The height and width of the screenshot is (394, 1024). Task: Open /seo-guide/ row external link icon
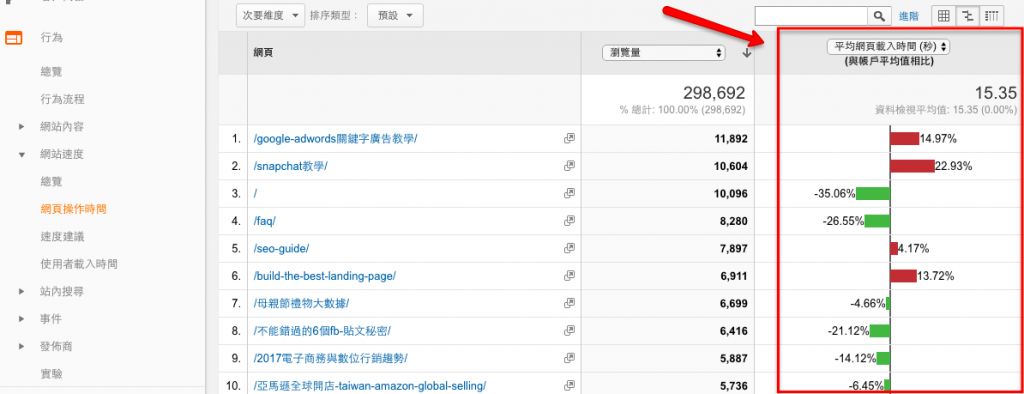[569, 248]
